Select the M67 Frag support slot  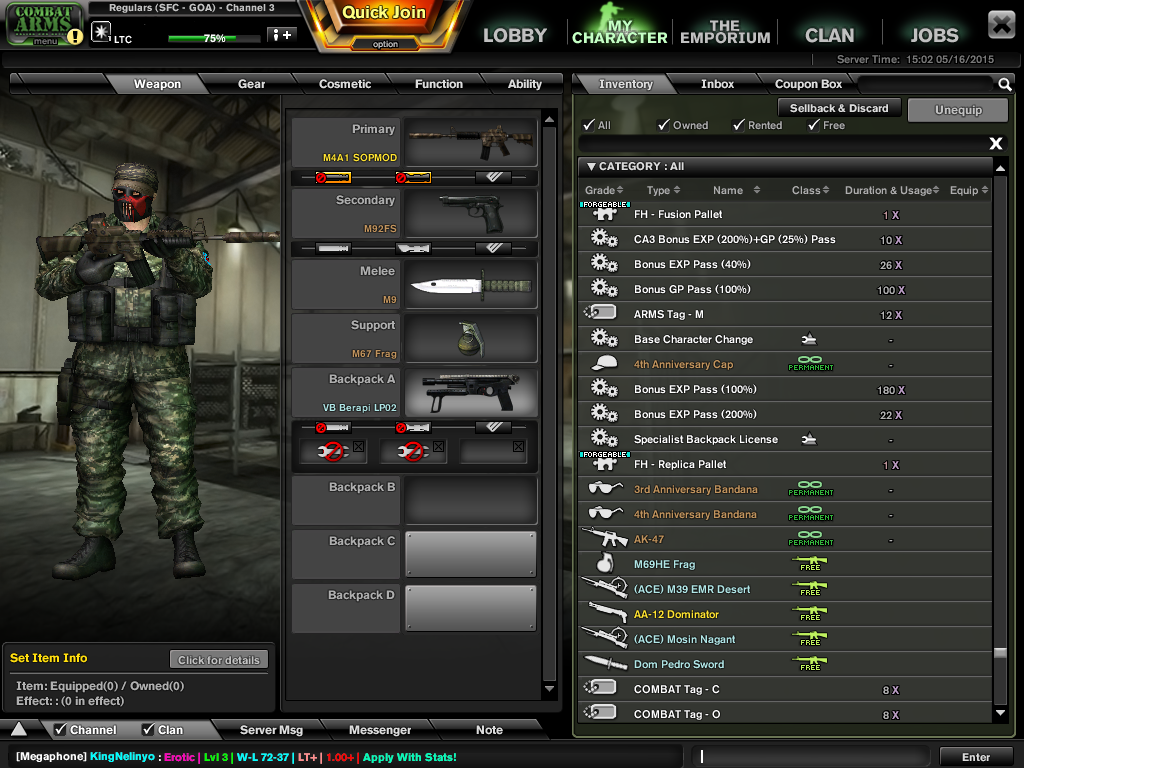pyautogui.click(x=471, y=338)
